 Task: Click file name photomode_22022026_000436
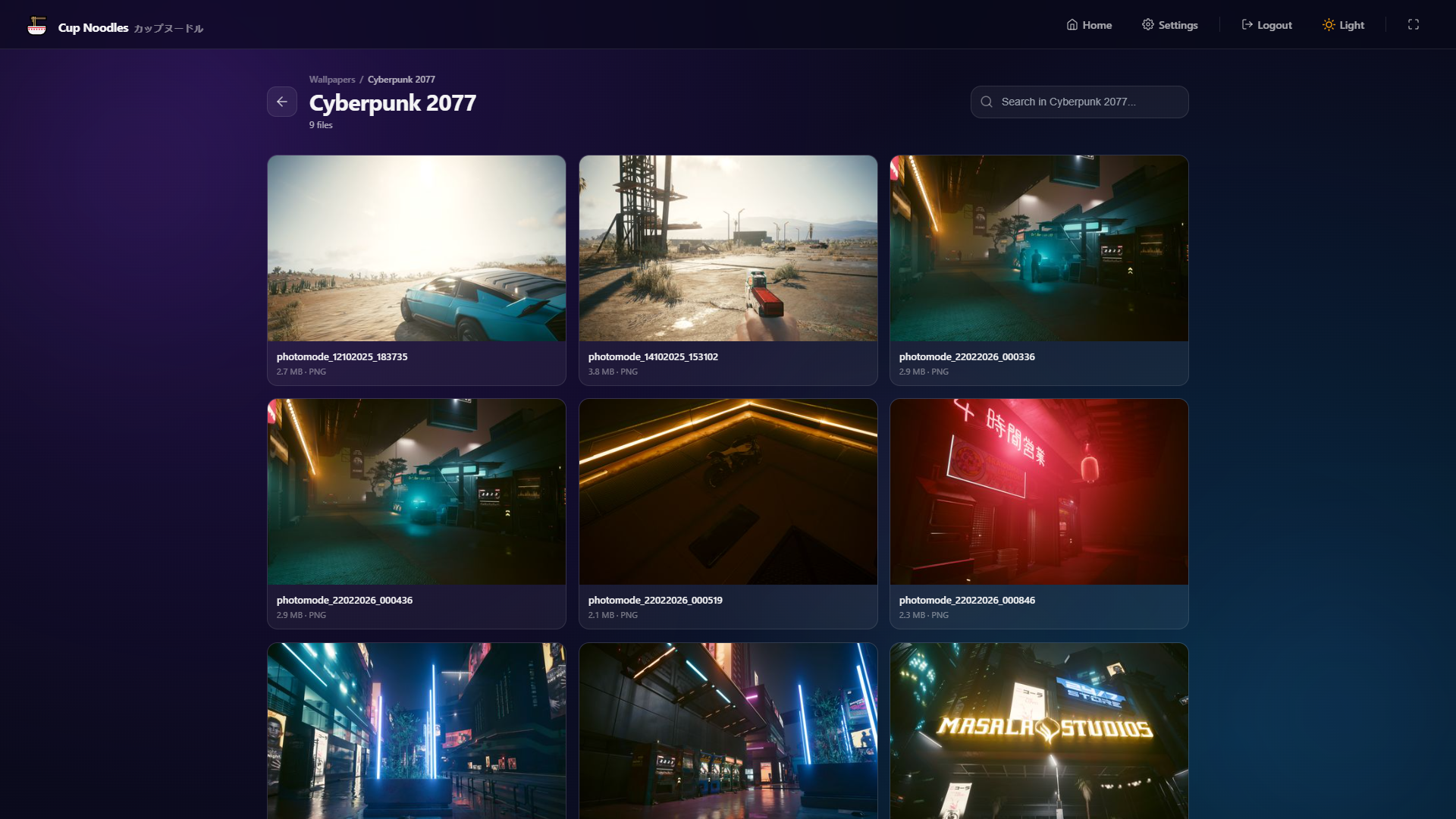[x=344, y=600]
